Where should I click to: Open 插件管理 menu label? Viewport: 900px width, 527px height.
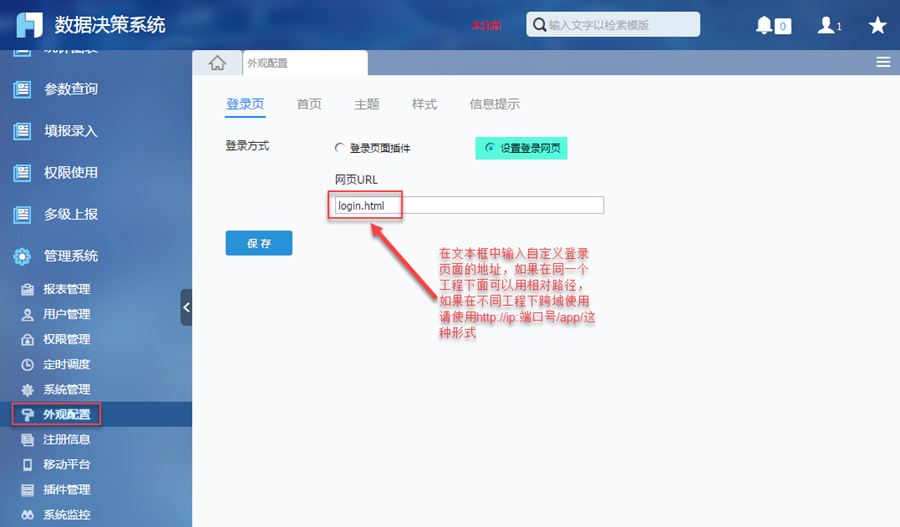tap(67, 490)
